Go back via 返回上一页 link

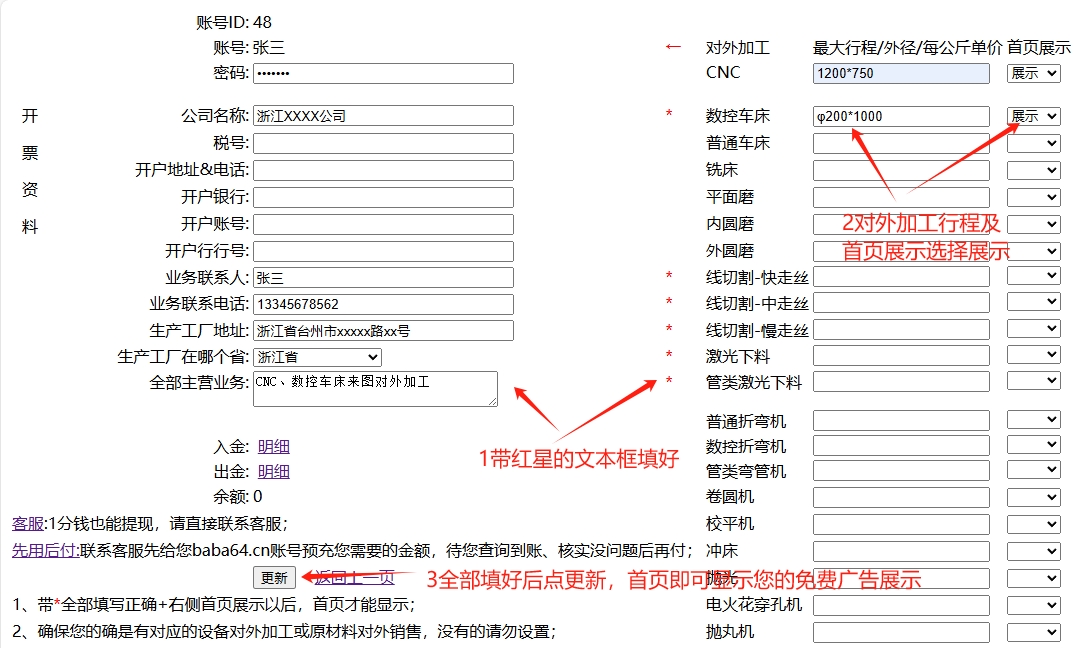click(355, 577)
